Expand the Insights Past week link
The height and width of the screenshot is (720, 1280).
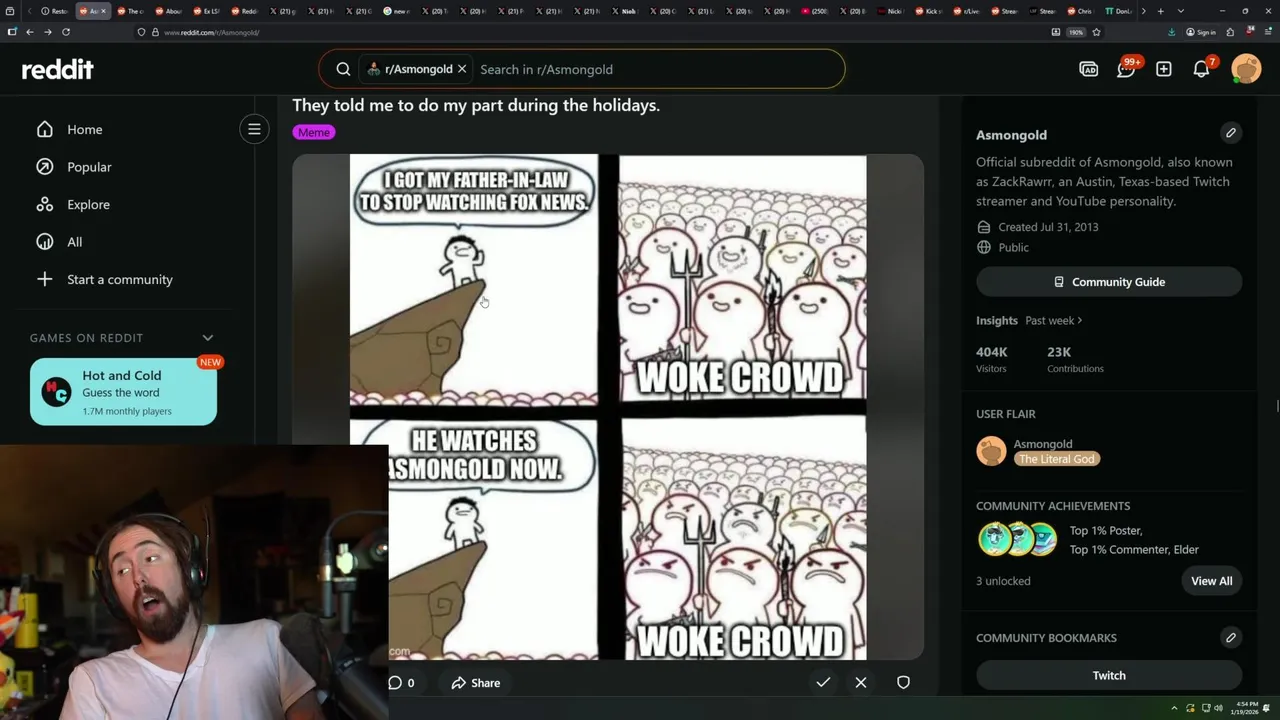point(1053,320)
